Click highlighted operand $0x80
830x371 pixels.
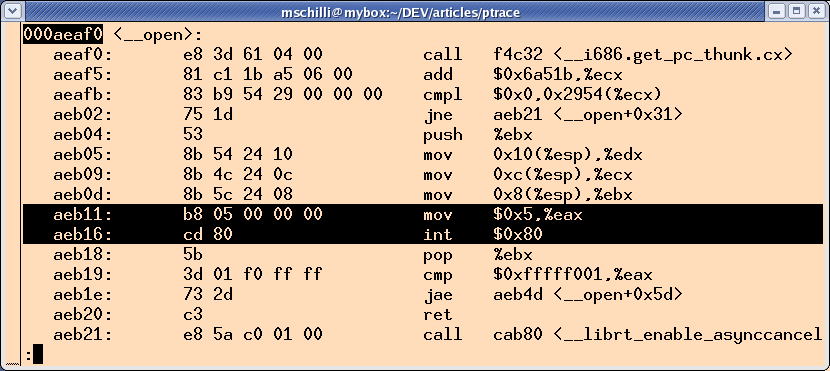(518, 234)
